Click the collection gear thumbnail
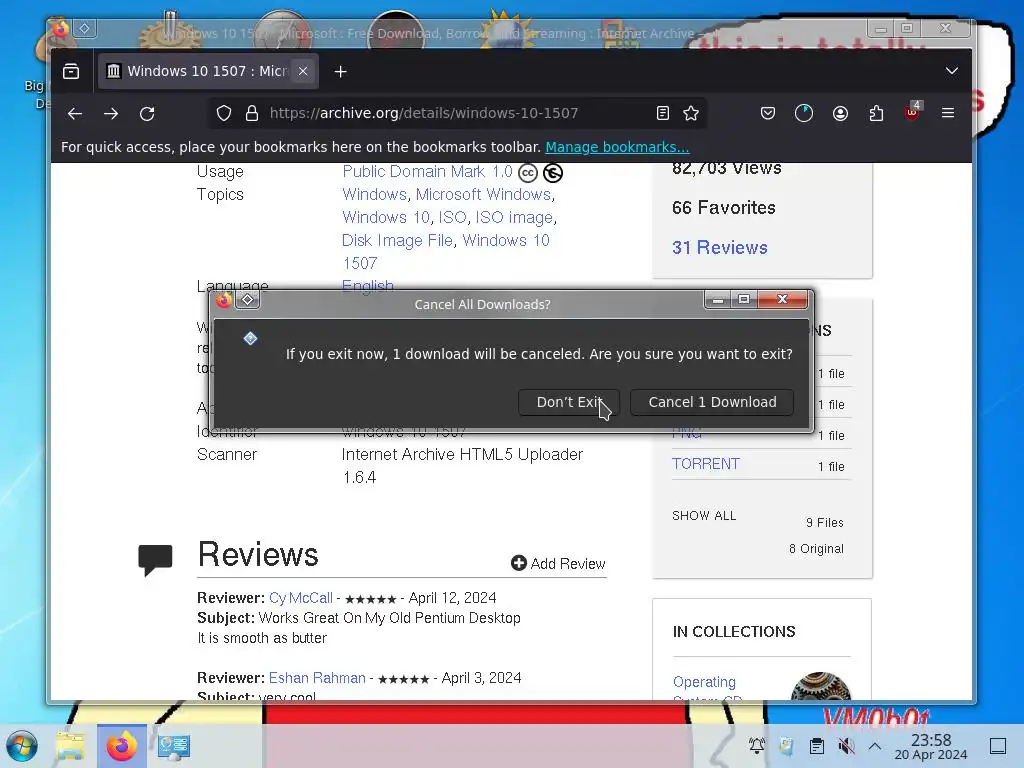1024x768 pixels. 820,687
